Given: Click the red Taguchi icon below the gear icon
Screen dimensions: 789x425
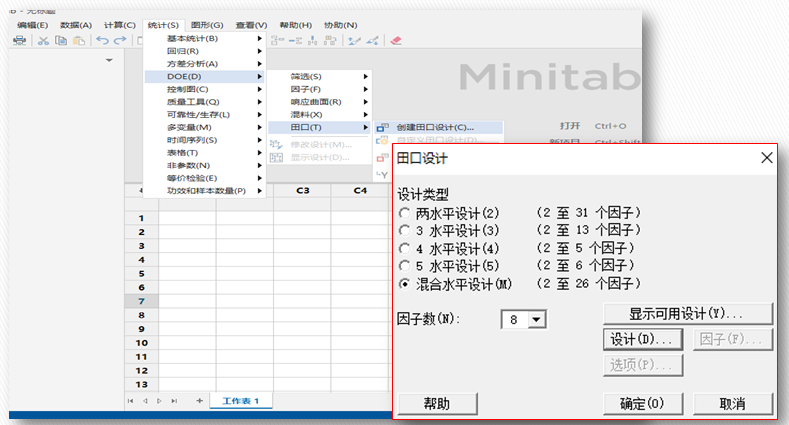Looking at the screenshot, I should click(x=382, y=158).
